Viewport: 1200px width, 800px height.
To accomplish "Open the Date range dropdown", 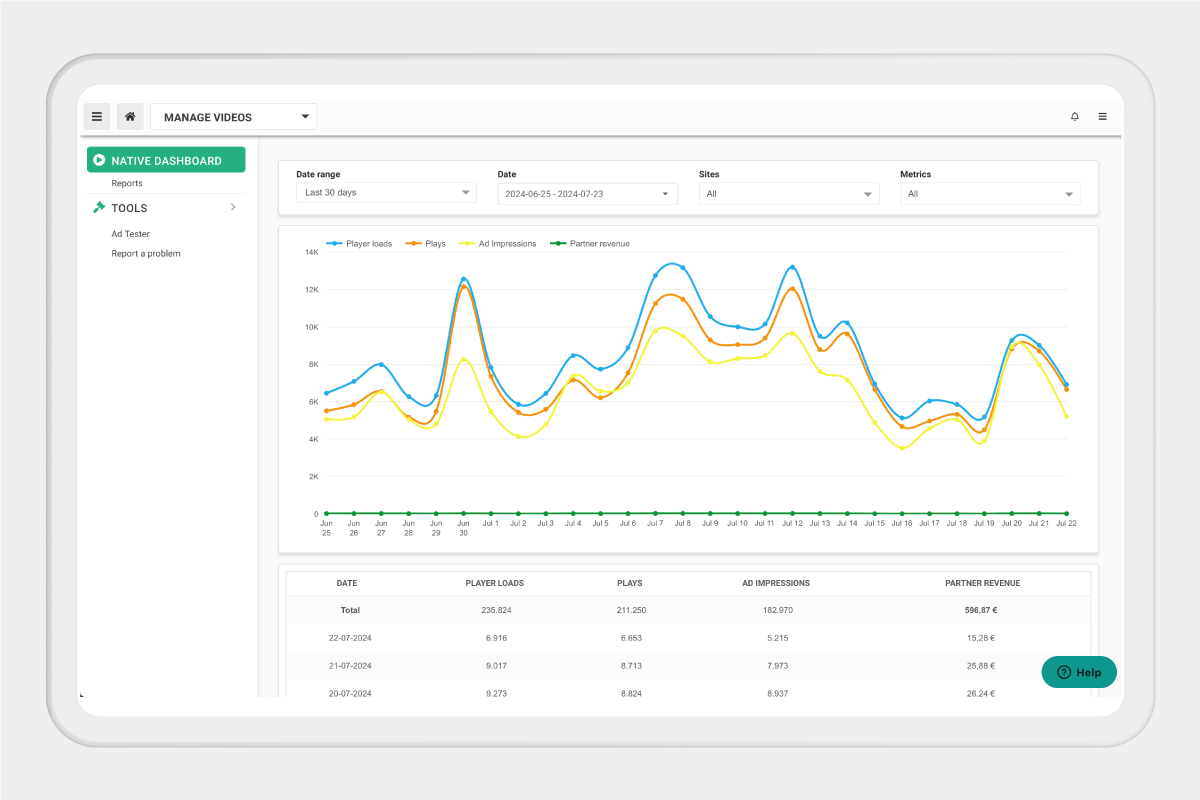I will 386,193.
